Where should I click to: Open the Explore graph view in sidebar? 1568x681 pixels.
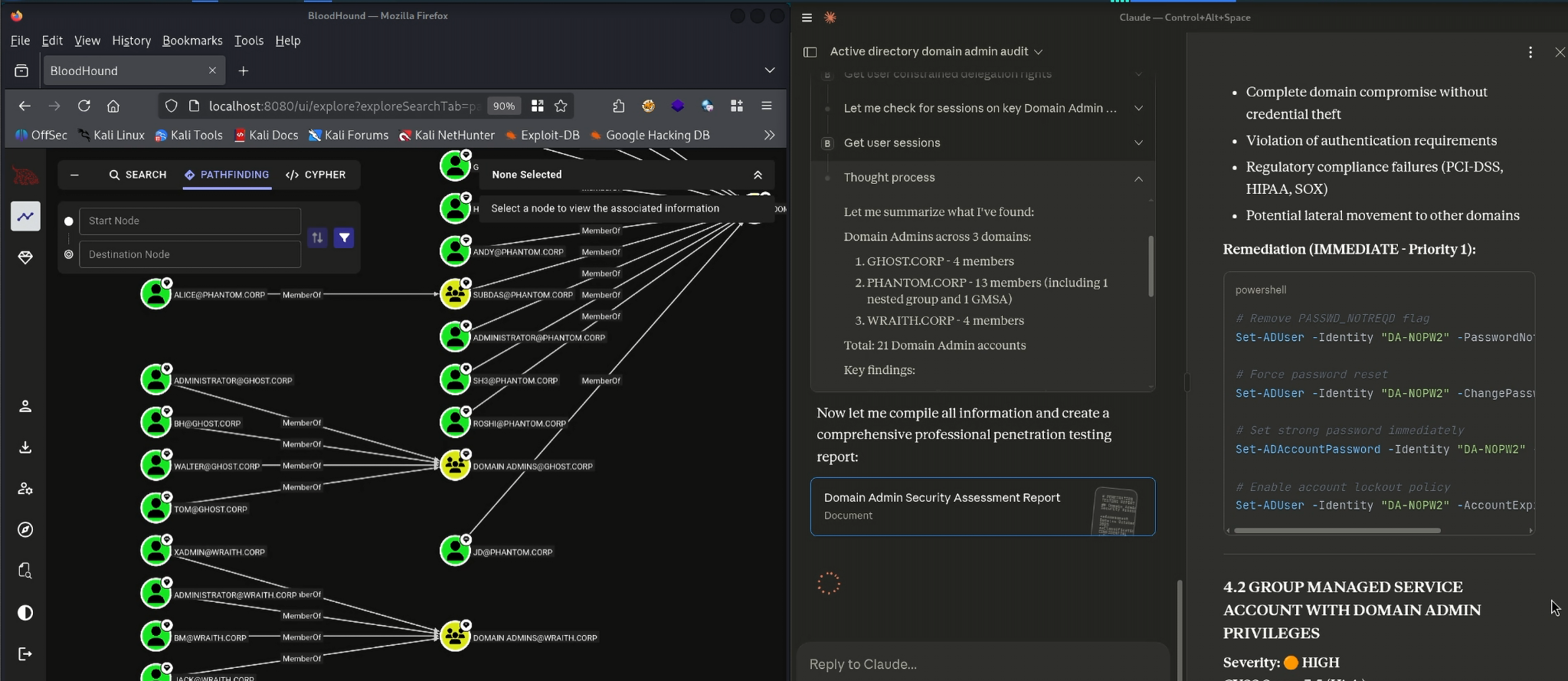point(25,217)
